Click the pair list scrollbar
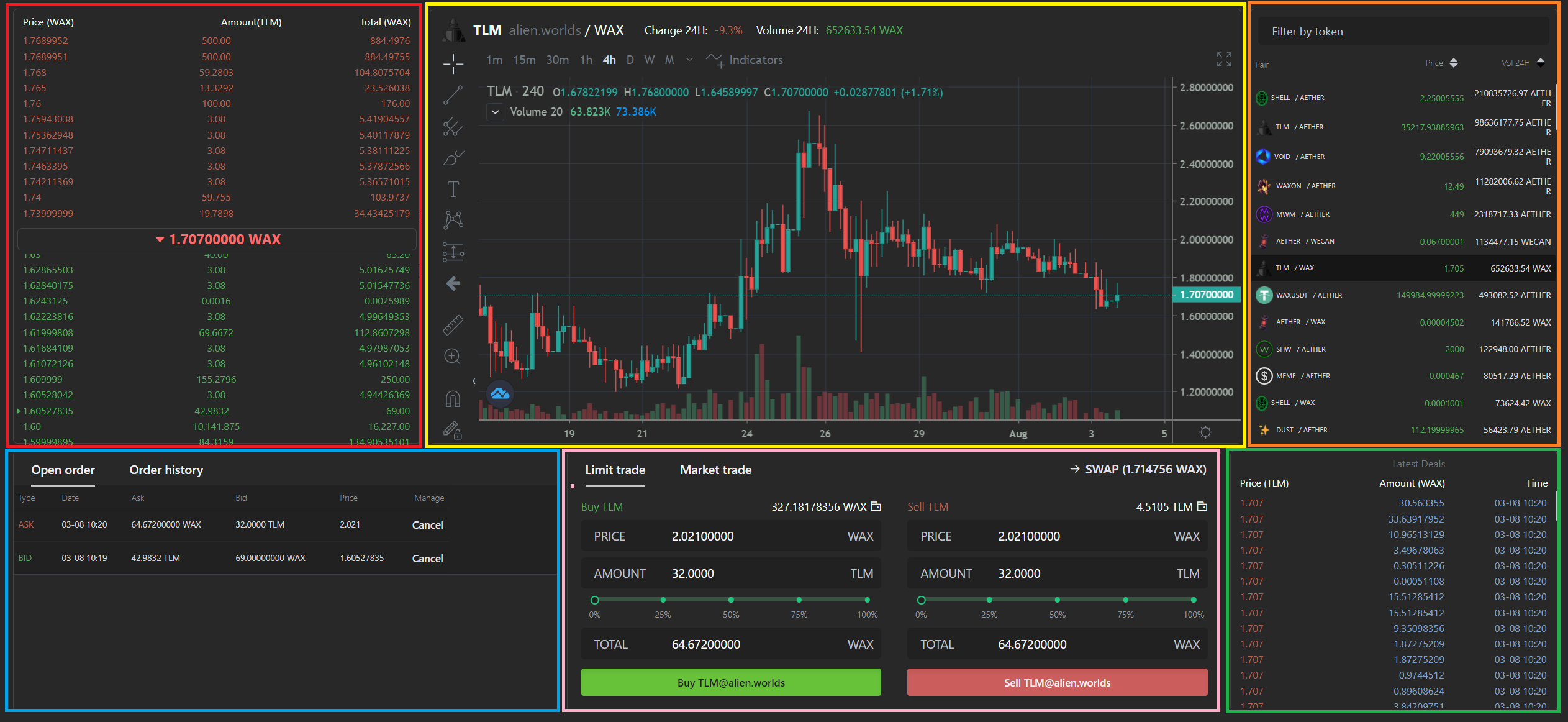This screenshot has width=1568, height=722. pyautogui.click(x=1556, y=106)
